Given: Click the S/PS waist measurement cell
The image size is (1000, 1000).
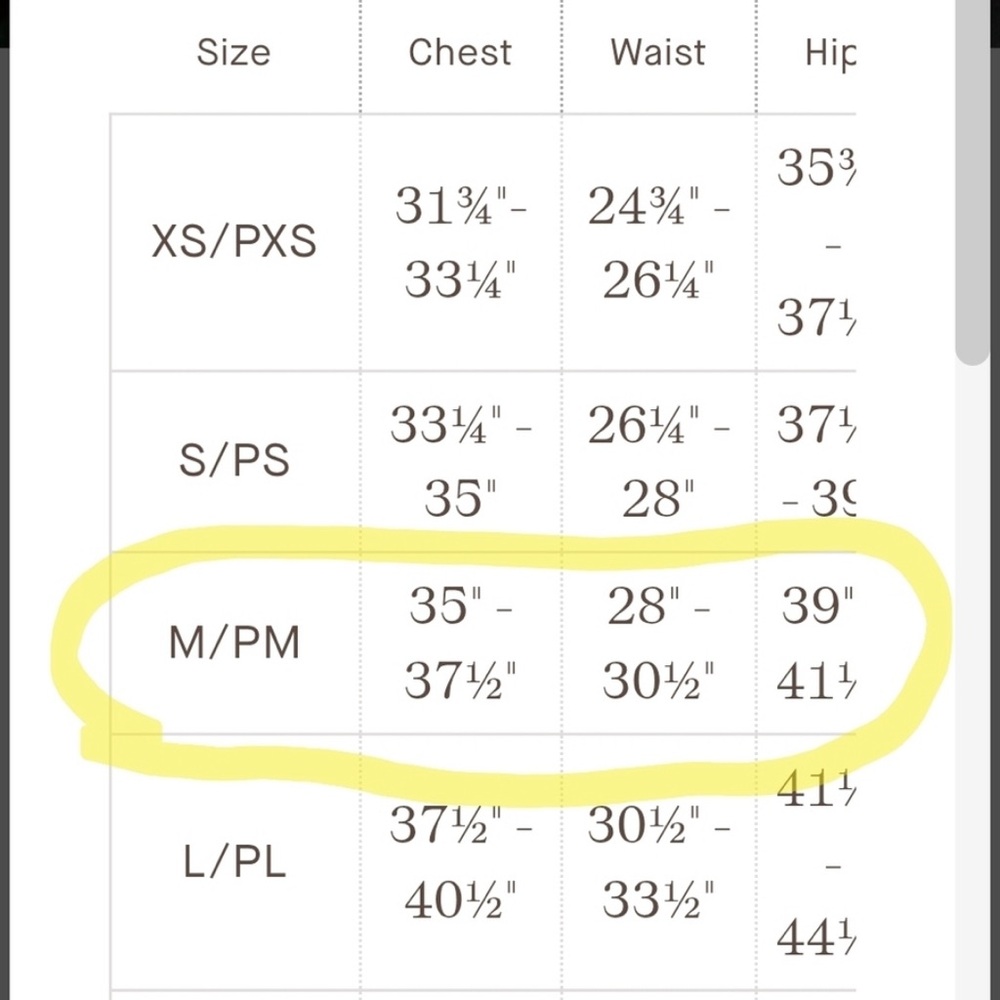Looking at the screenshot, I should 659,461.
